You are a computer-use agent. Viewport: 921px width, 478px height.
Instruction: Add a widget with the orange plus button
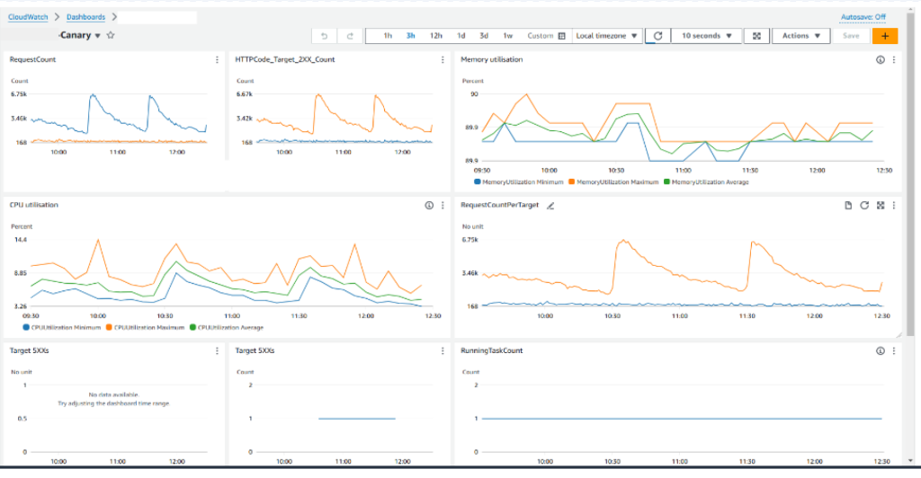point(884,36)
